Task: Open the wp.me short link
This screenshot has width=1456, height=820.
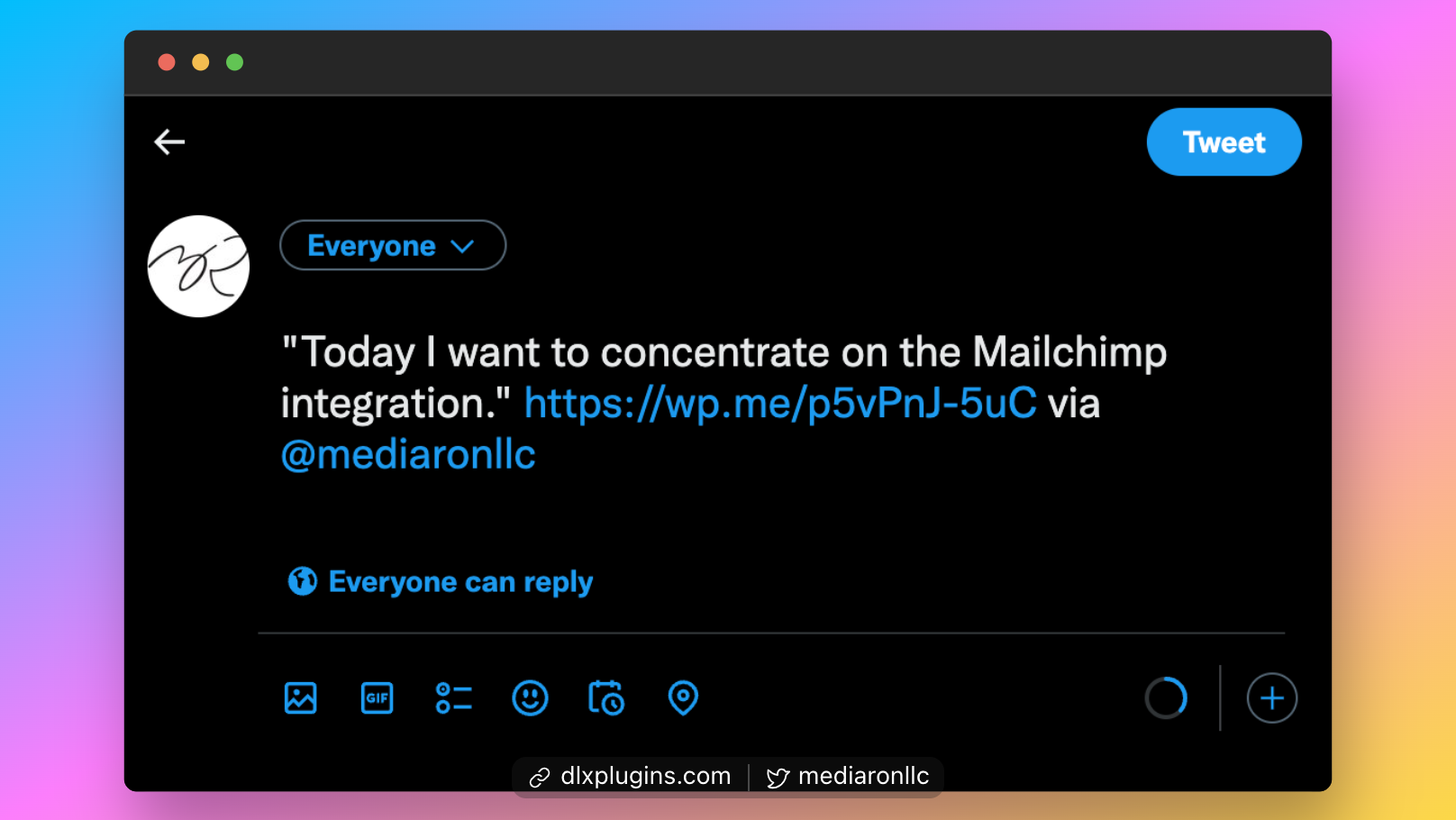Action: [x=780, y=403]
